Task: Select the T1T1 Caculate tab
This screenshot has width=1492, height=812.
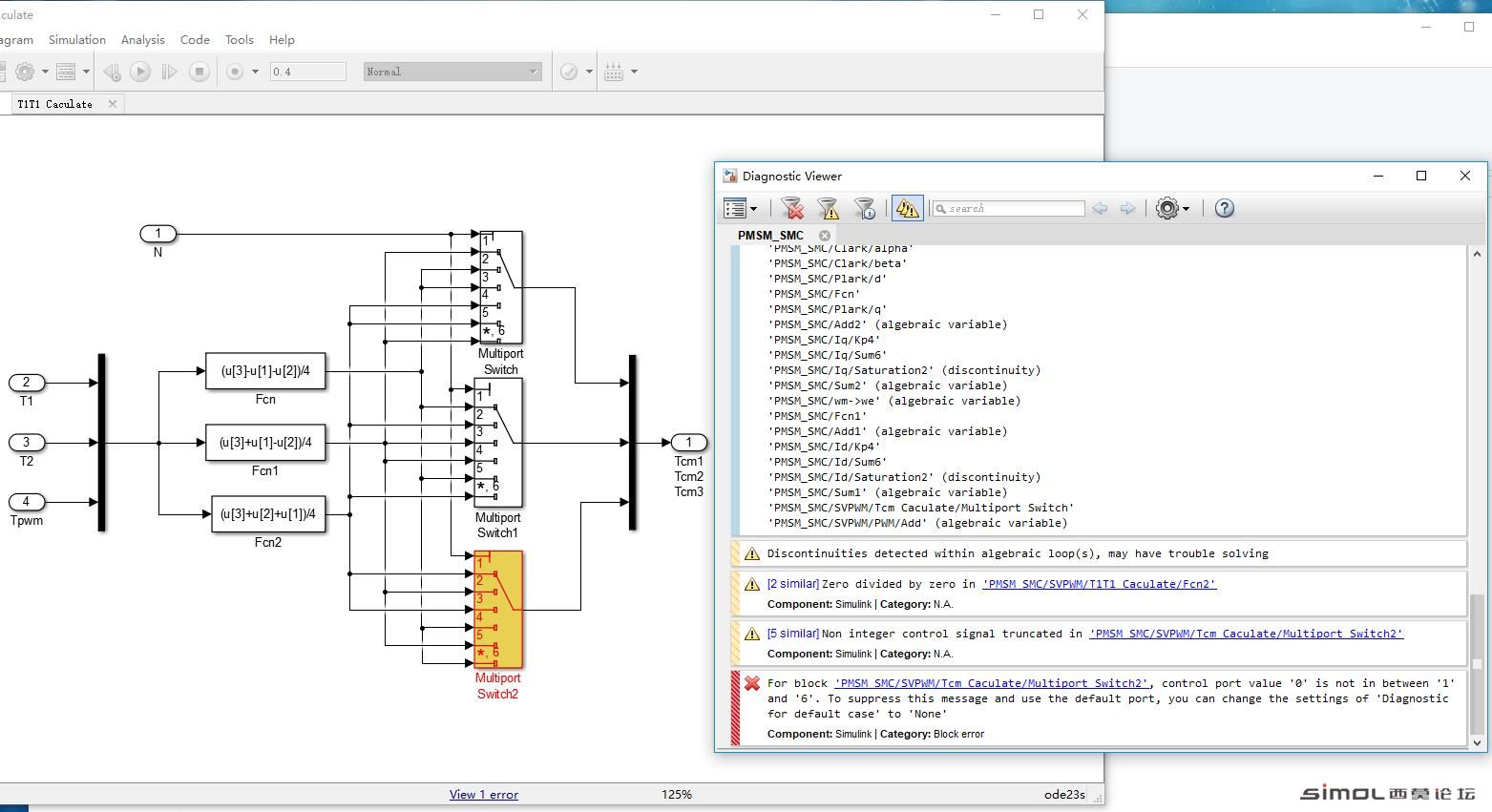Action: pos(54,104)
